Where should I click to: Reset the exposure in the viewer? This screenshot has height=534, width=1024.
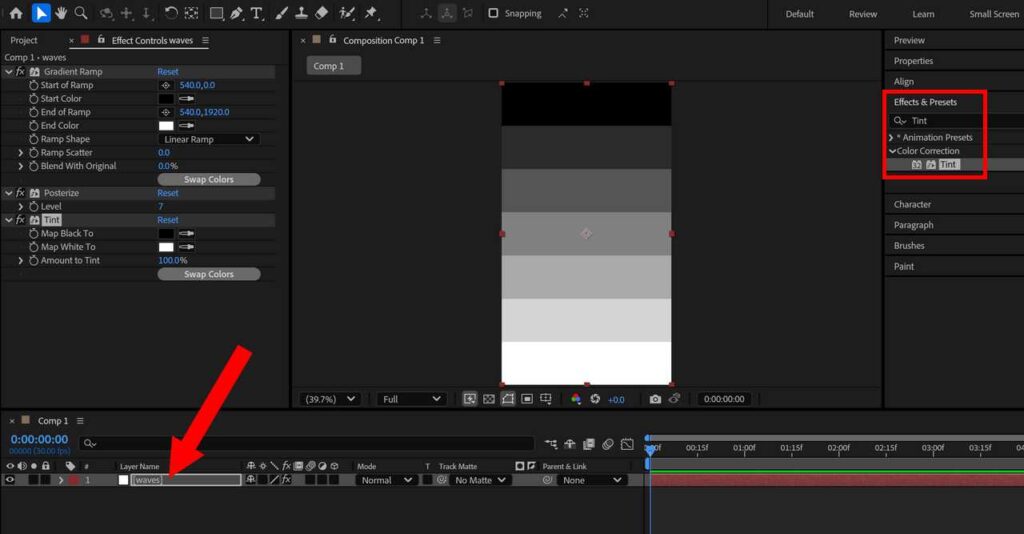(x=595, y=399)
